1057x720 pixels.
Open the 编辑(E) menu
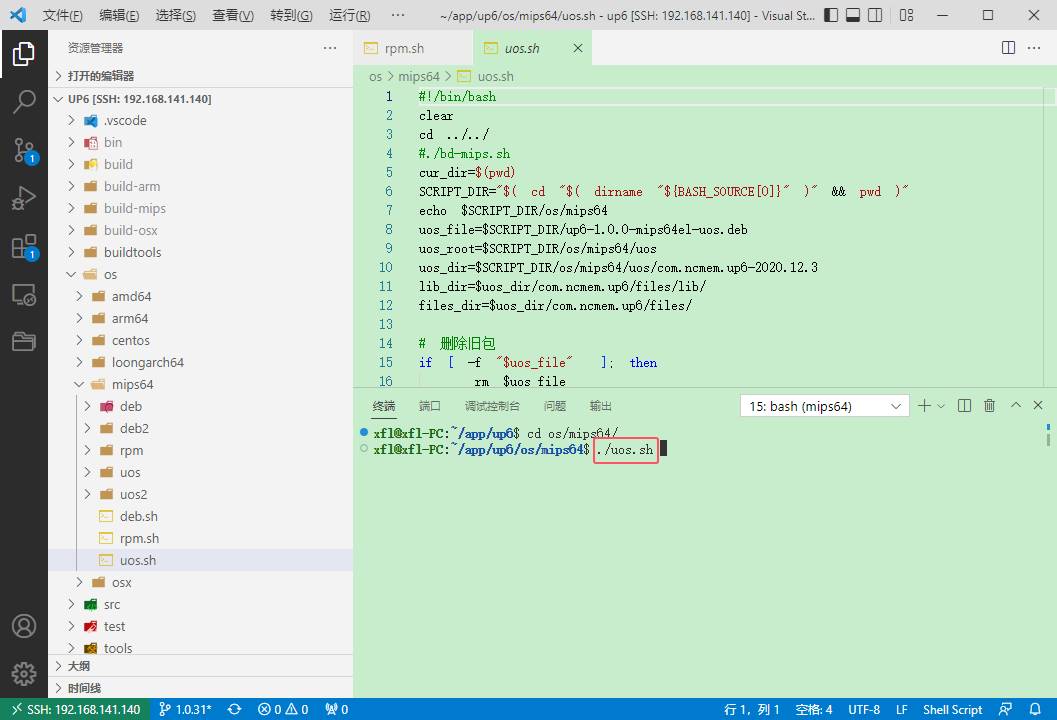120,15
